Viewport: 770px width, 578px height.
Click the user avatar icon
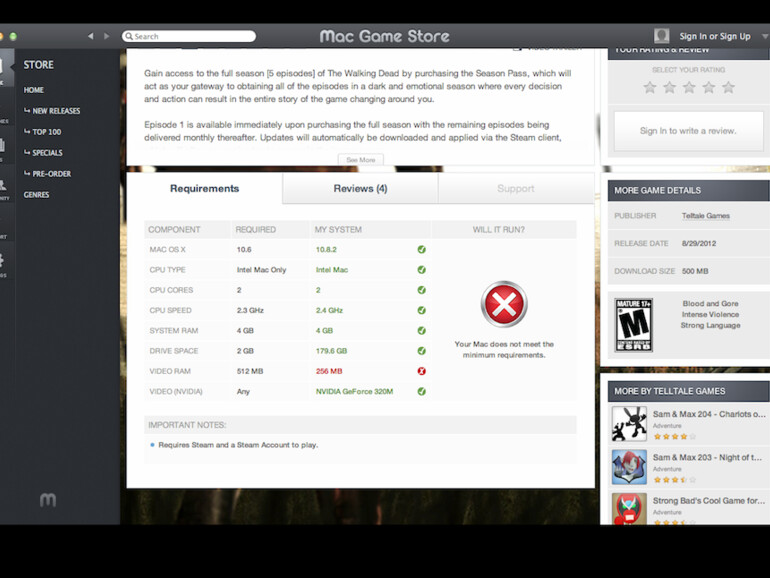click(x=661, y=36)
